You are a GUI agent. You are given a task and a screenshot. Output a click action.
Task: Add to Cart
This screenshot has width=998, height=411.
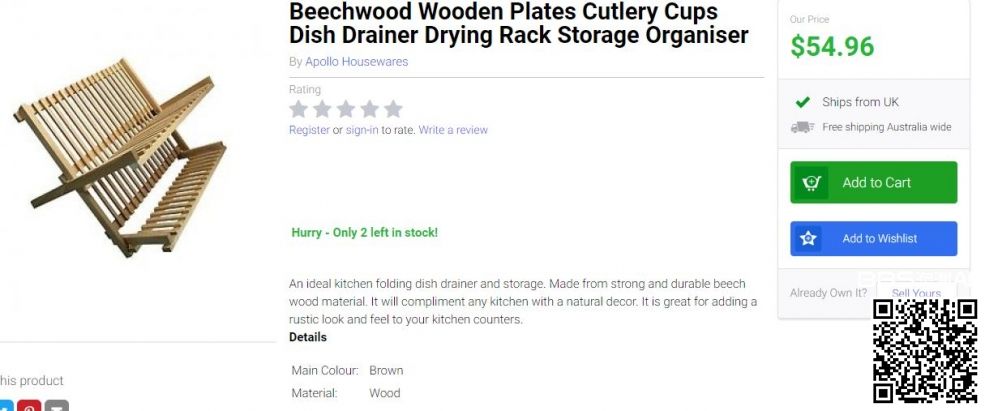pyautogui.click(x=876, y=183)
